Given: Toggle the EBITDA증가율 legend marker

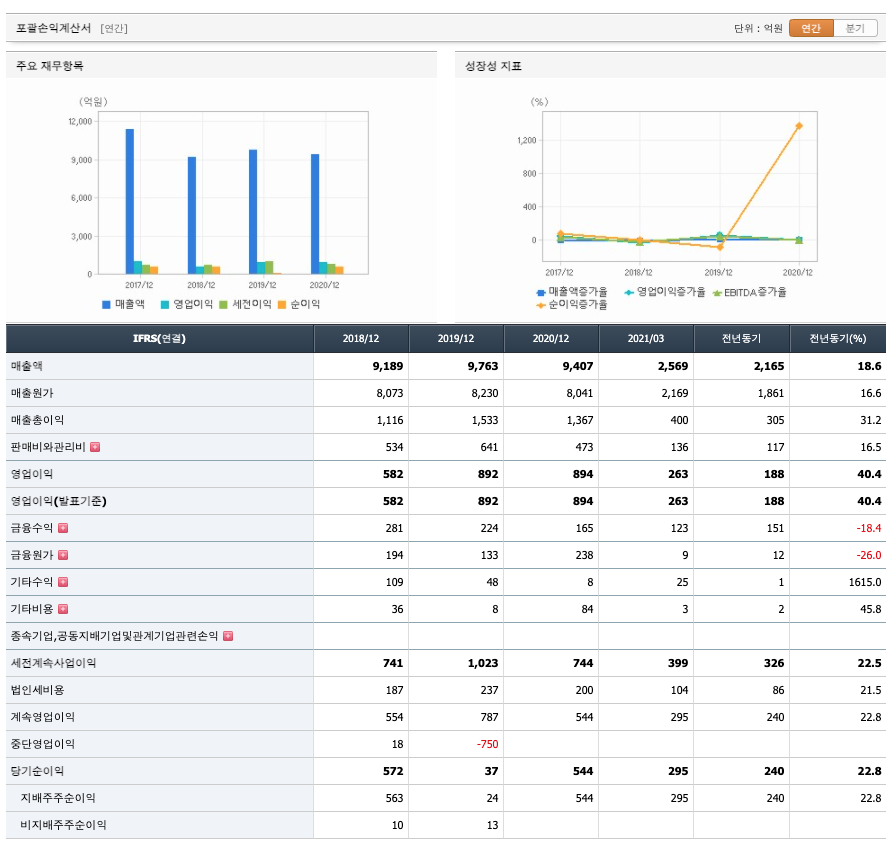Looking at the screenshot, I should pos(717,293).
